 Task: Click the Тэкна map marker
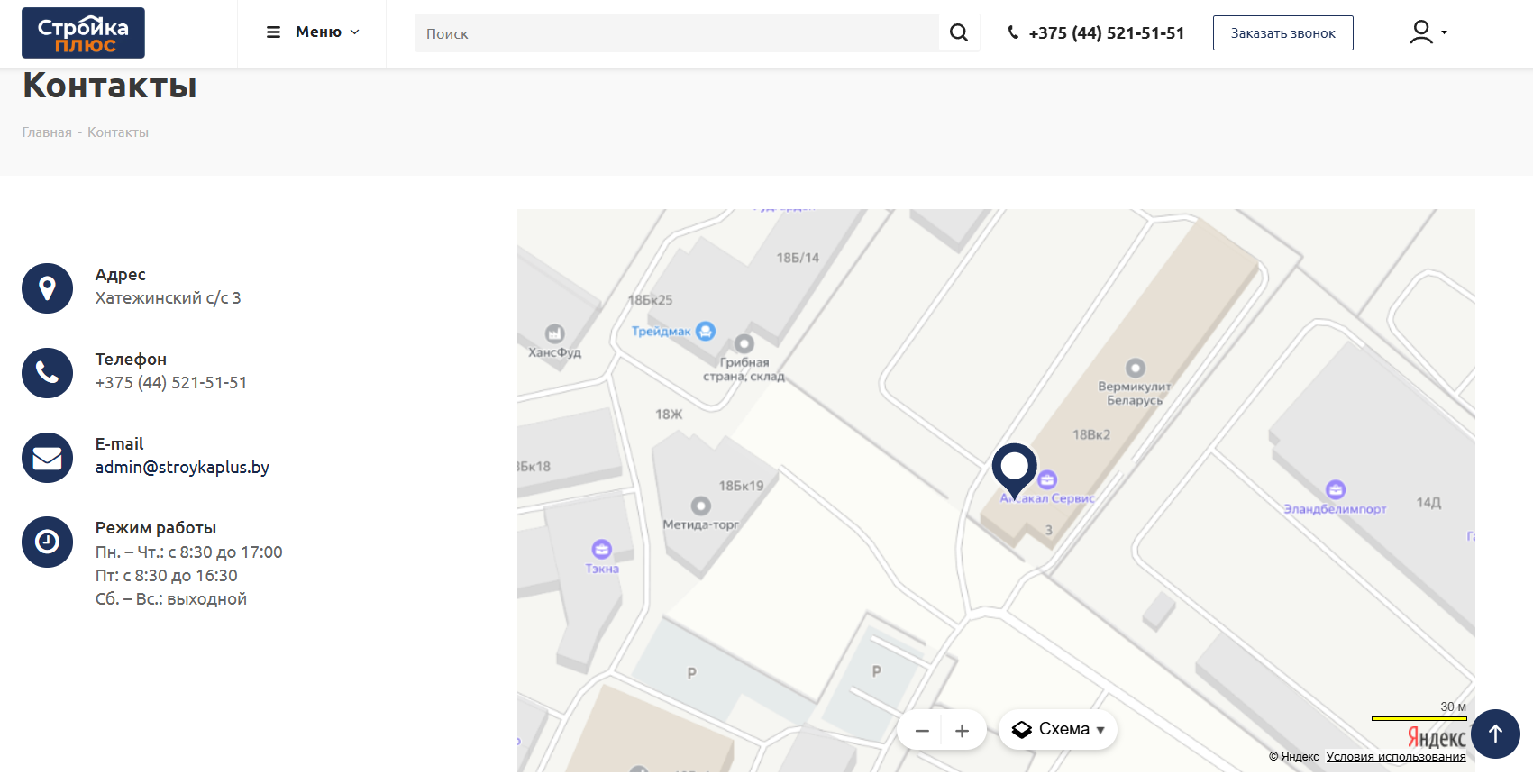pyautogui.click(x=601, y=549)
